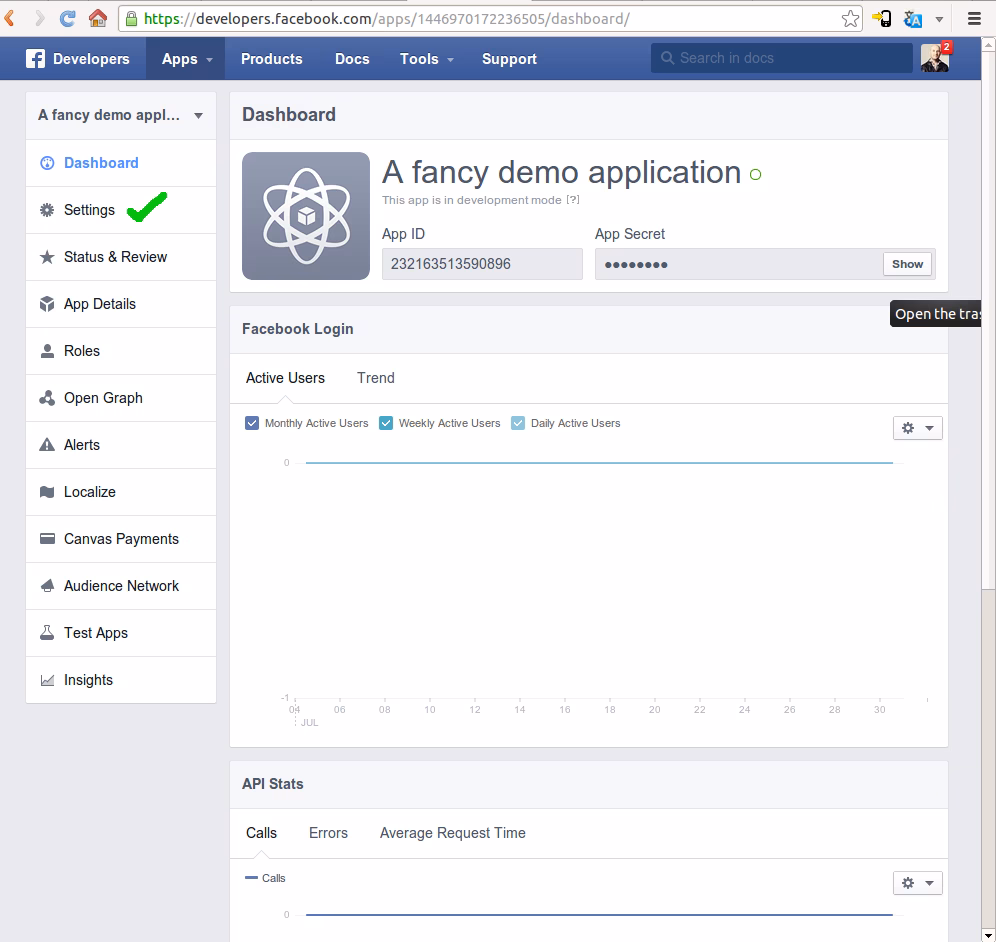Image resolution: width=996 pixels, height=942 pixels.
Task: Click the Roles person icon
Action: pos(47,351)
